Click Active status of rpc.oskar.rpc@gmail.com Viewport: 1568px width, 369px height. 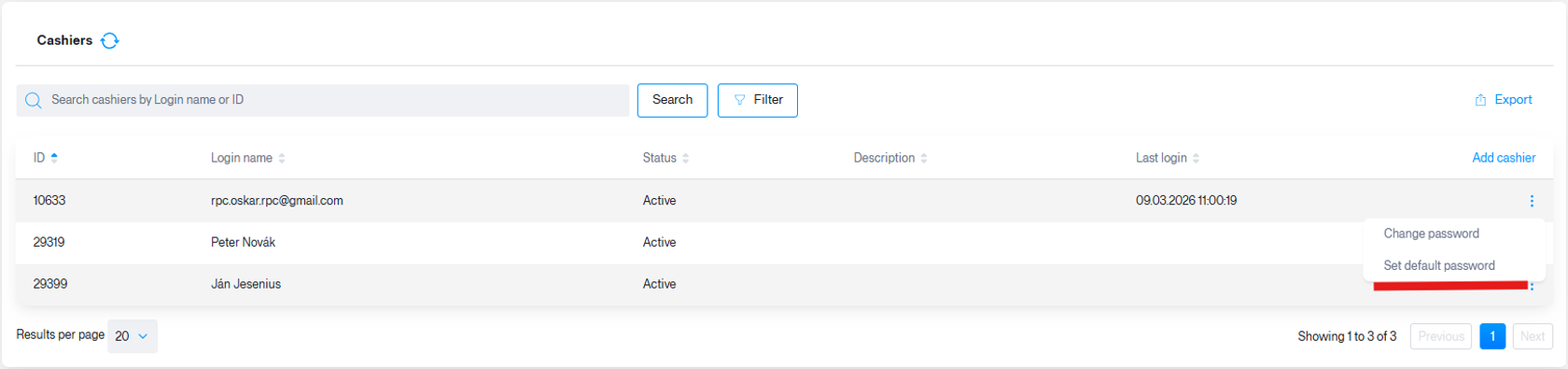[659, 201]
